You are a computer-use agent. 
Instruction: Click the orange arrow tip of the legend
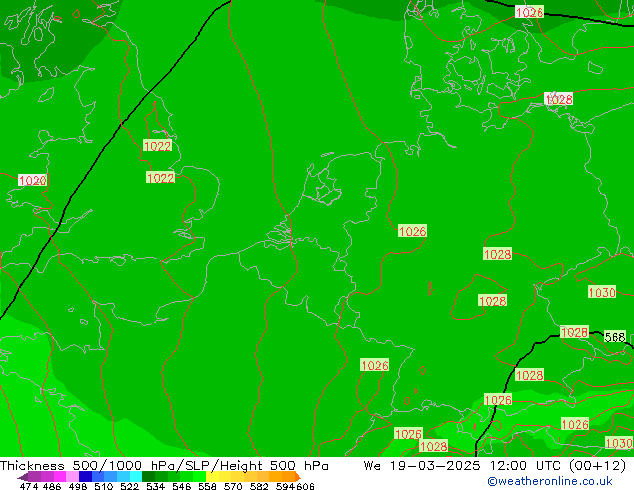(298, 477)
